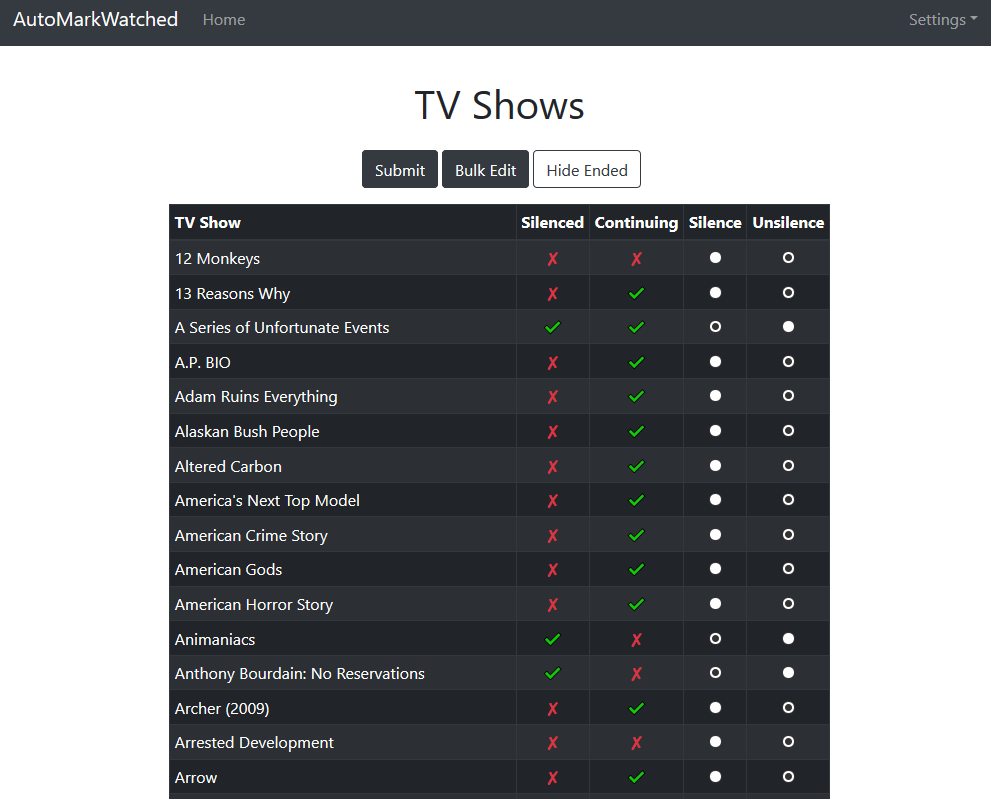Click the green Continuing checkmark for A Series of Unfortunate Events

point(636,327)
